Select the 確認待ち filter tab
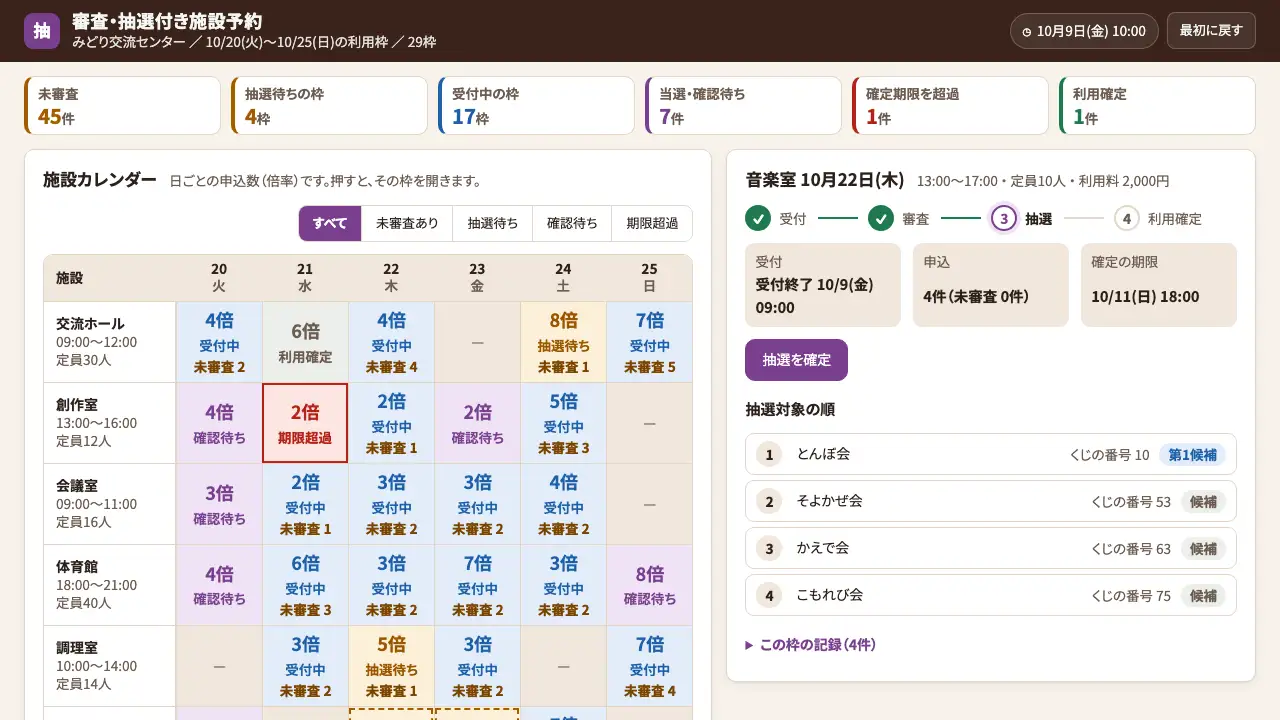1280x720 pixels. pos(572,224)
